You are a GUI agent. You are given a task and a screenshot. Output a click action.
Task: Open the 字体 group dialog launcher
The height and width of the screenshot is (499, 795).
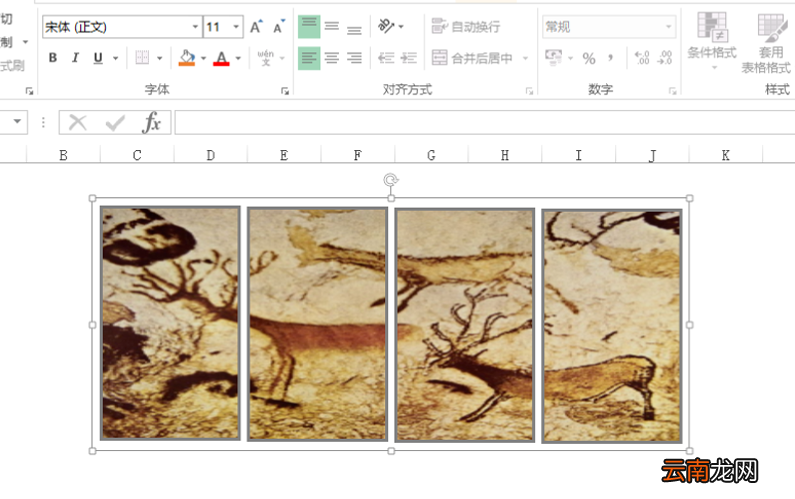[x=285, y=91]
